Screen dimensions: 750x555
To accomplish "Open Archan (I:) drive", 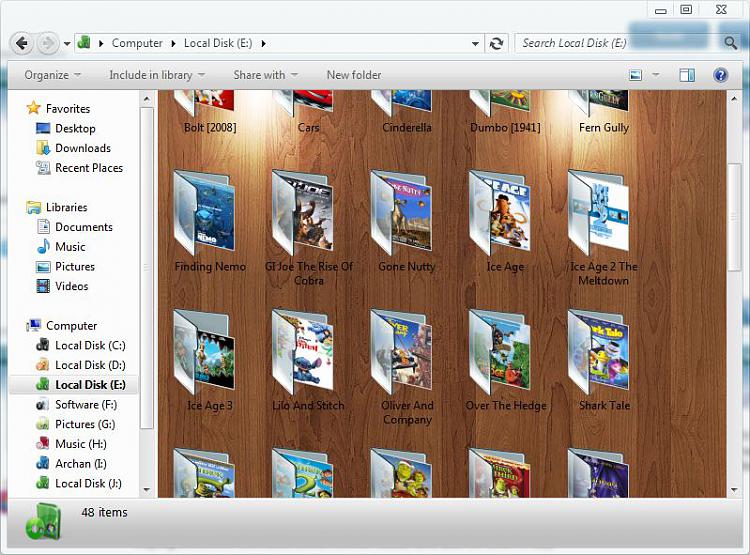I will click(x=81, y=464).
